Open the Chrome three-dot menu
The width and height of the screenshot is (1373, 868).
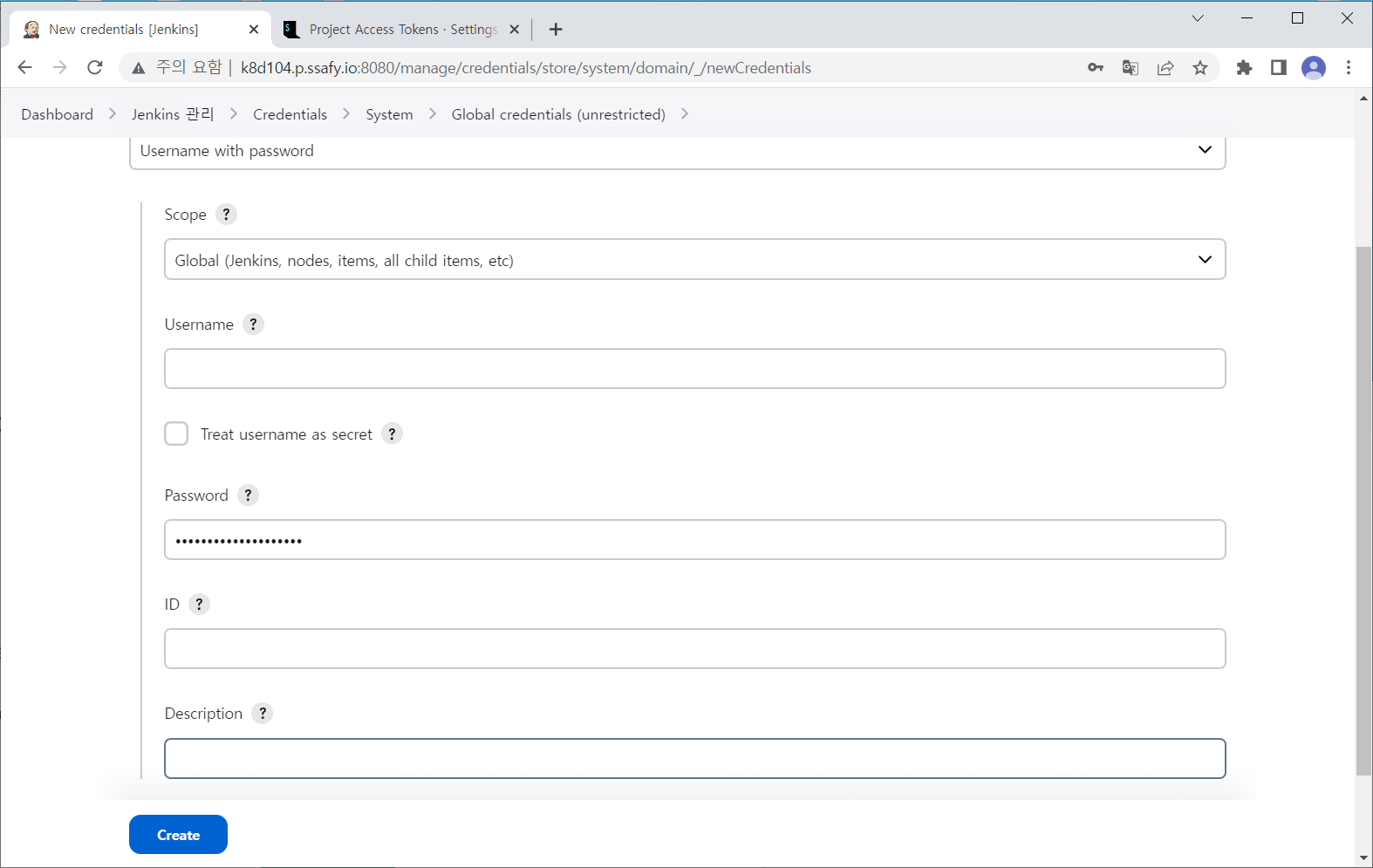click(1349, 68)
